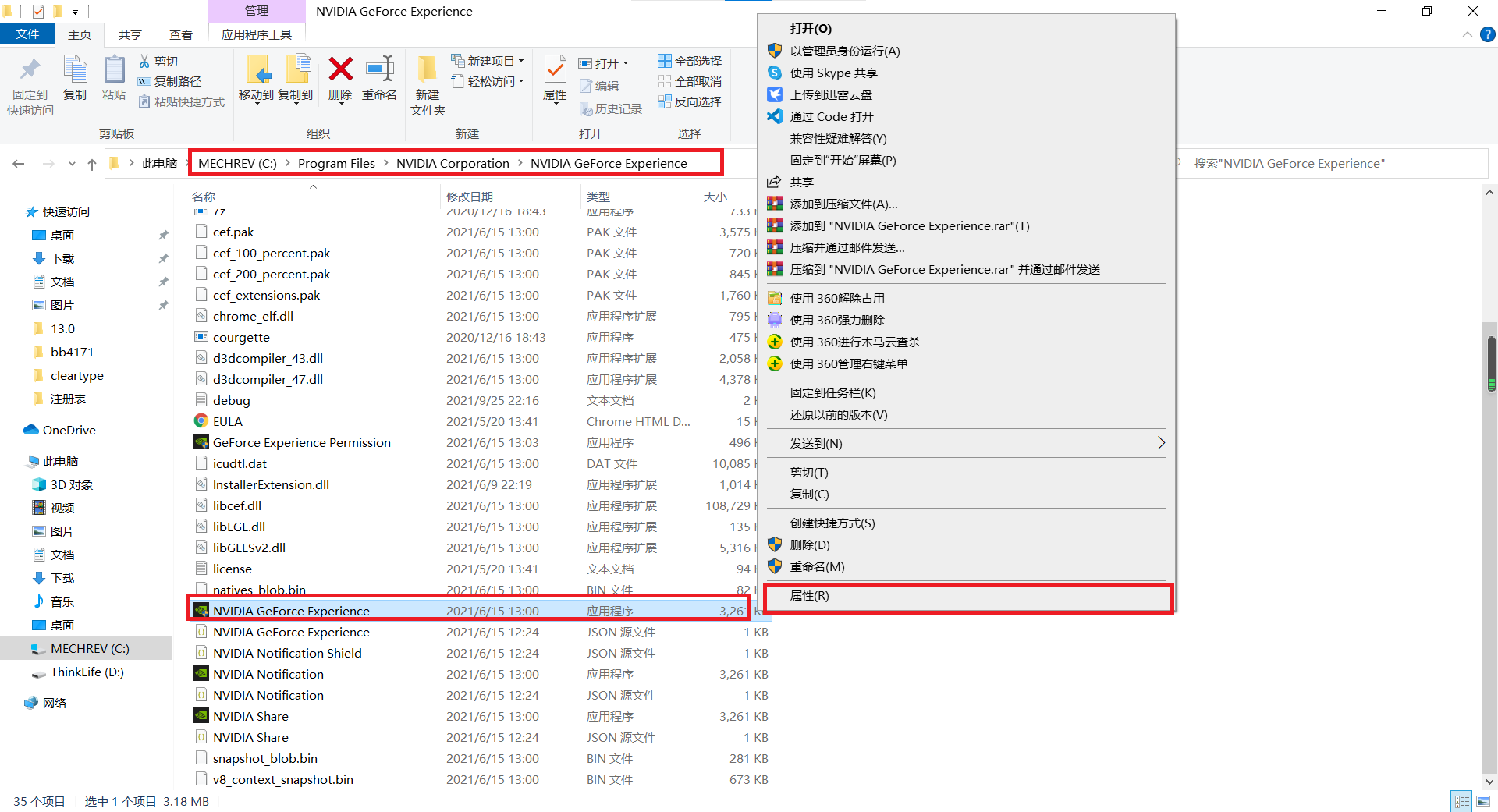Open the 文件 (File) menu
The height and width of the screenshot is (812, 1498).
coord(27,34)
